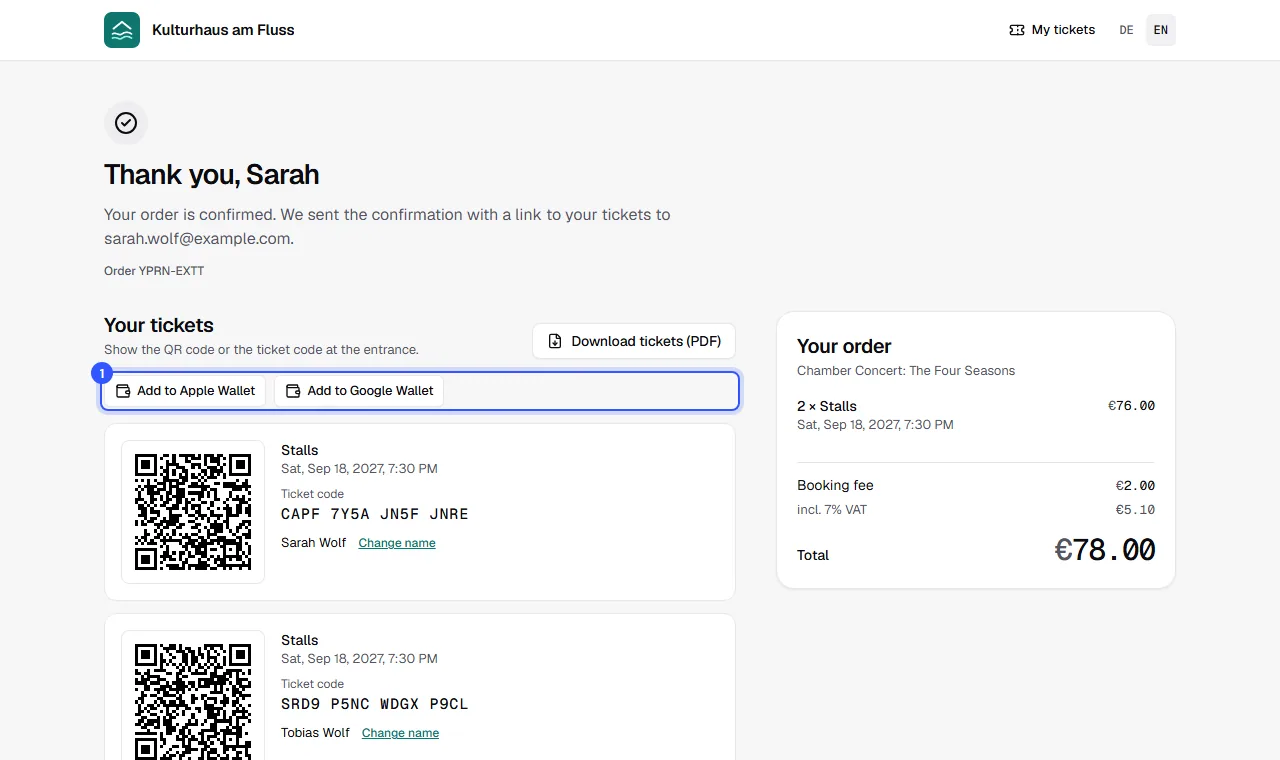Select ticket code SRD9 P5NC WDGX P9CL
The height and width of the screenshot is (760, 1280).
(x=375, y=704)
